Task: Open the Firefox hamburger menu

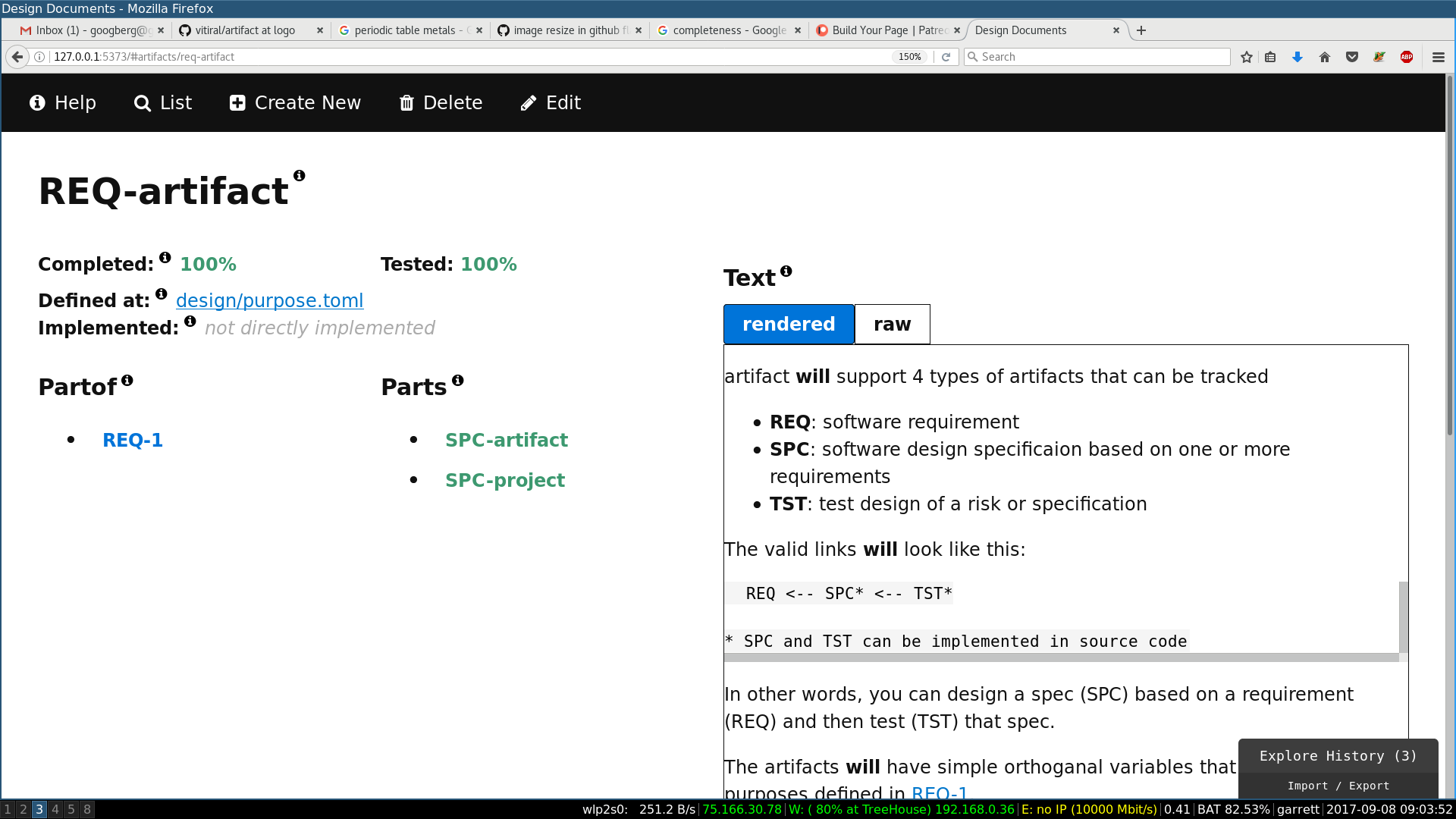Action: click(x=1439, y=57)
